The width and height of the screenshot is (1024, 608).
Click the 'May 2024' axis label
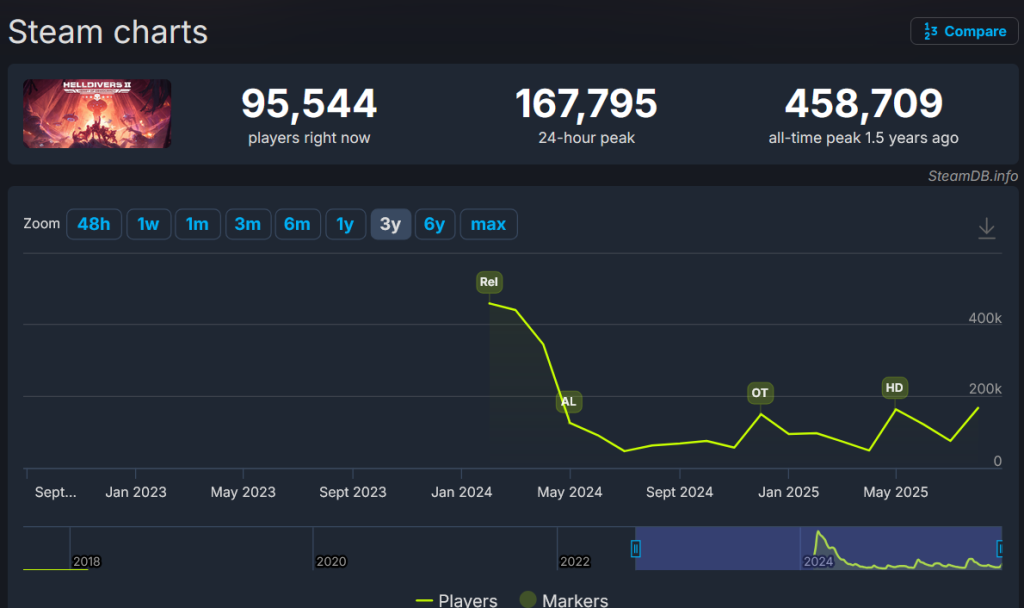[570, 492]
